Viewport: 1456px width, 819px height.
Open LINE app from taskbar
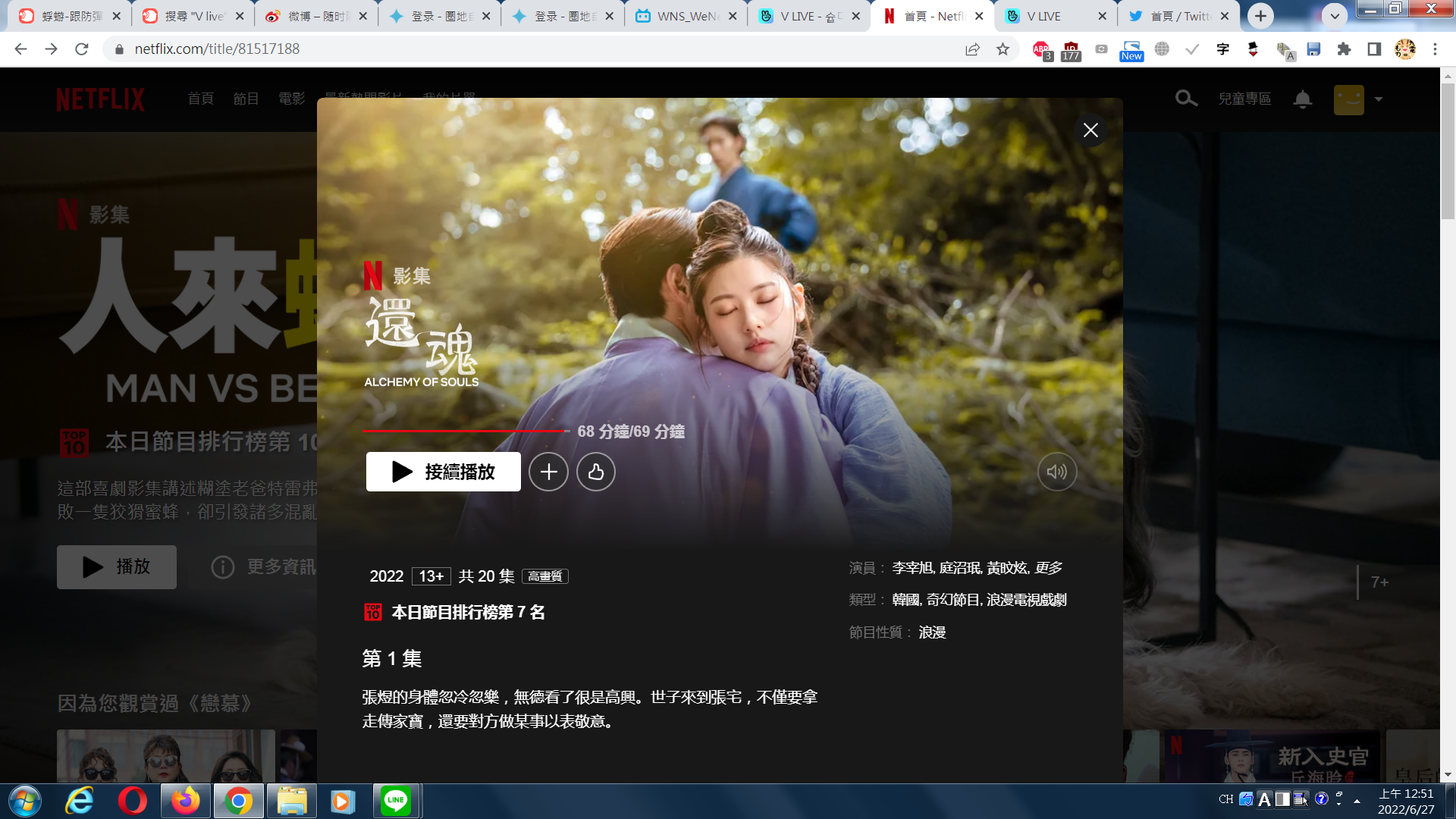point(396,801)
